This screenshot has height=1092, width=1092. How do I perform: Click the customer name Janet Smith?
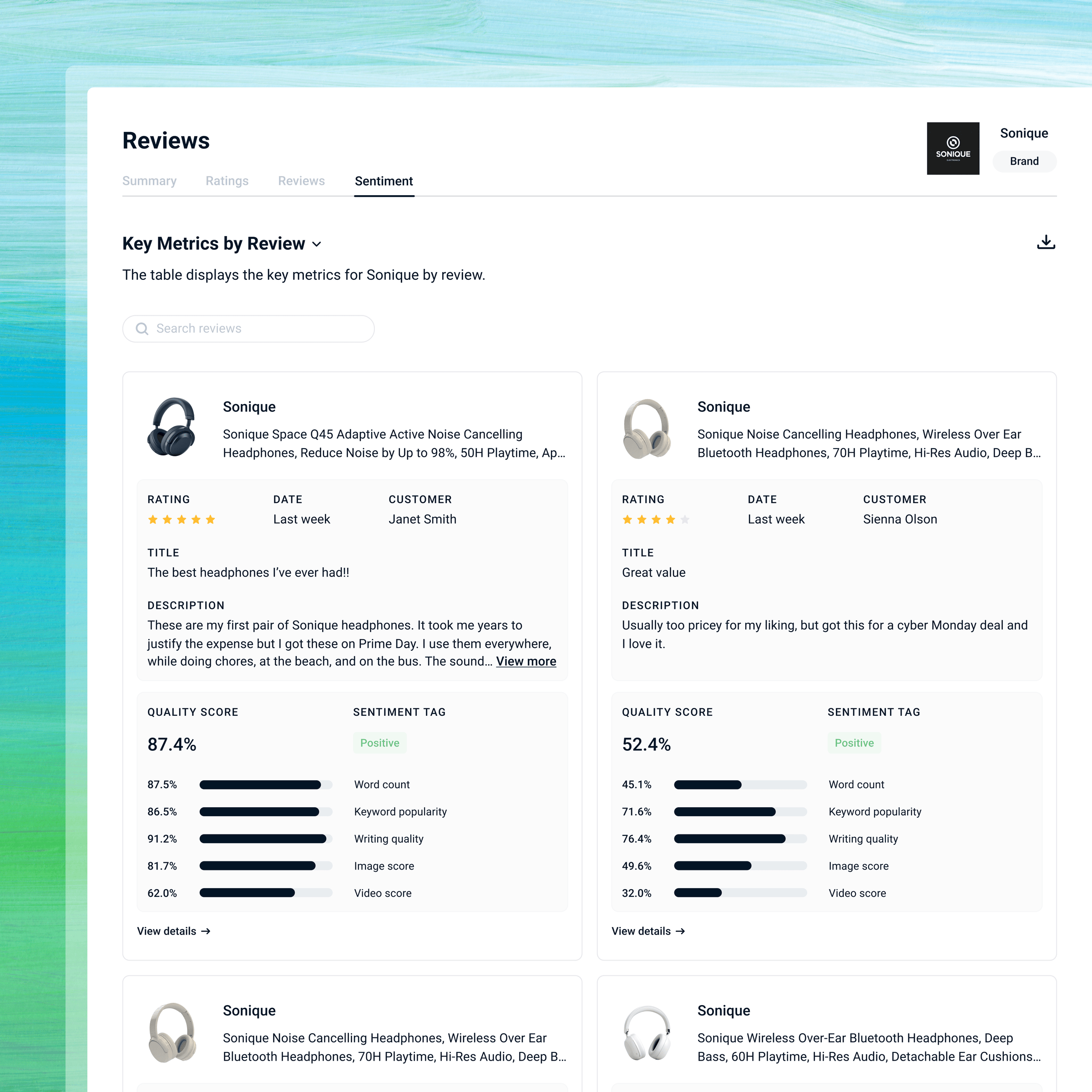(422, 520)
